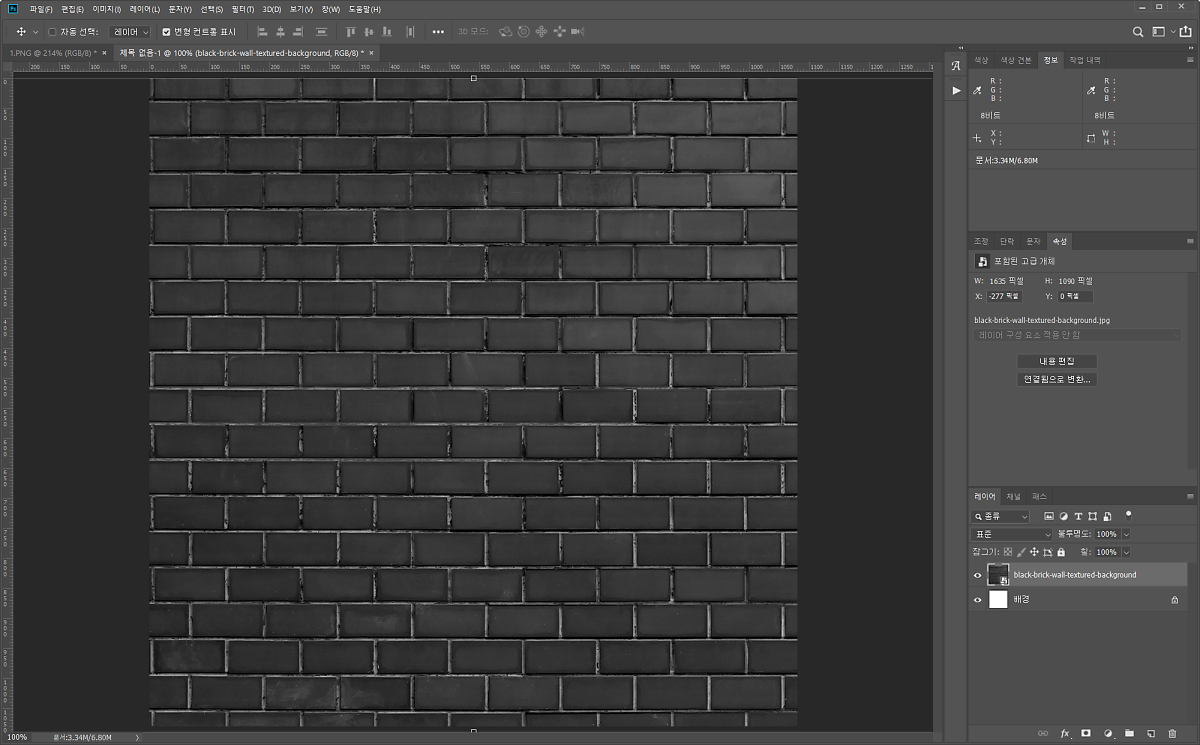Open the 레이어 auto-select target dropdown

(130, 32)
